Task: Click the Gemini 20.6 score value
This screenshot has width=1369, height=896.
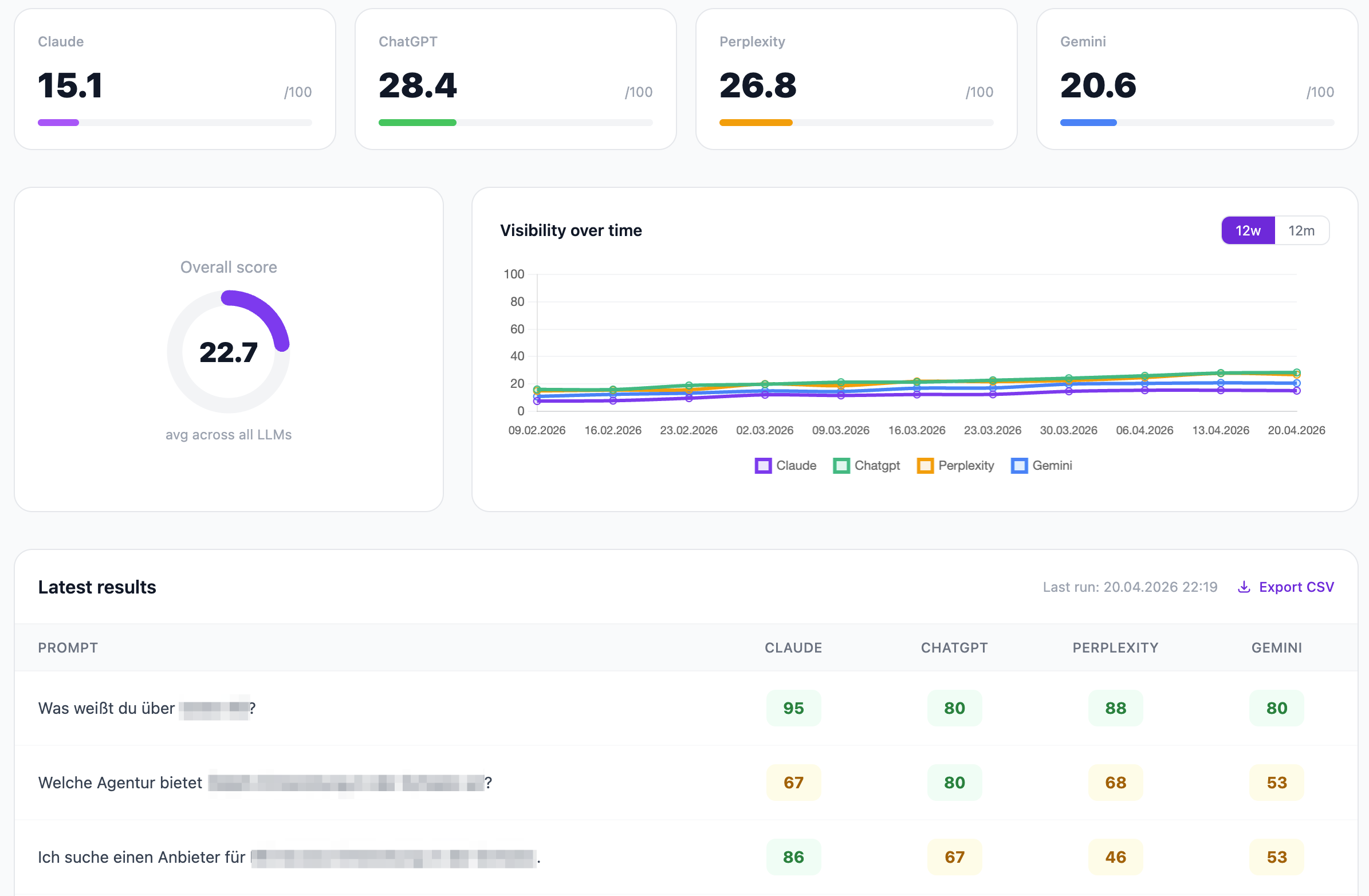Action: tap(1098, 86)
